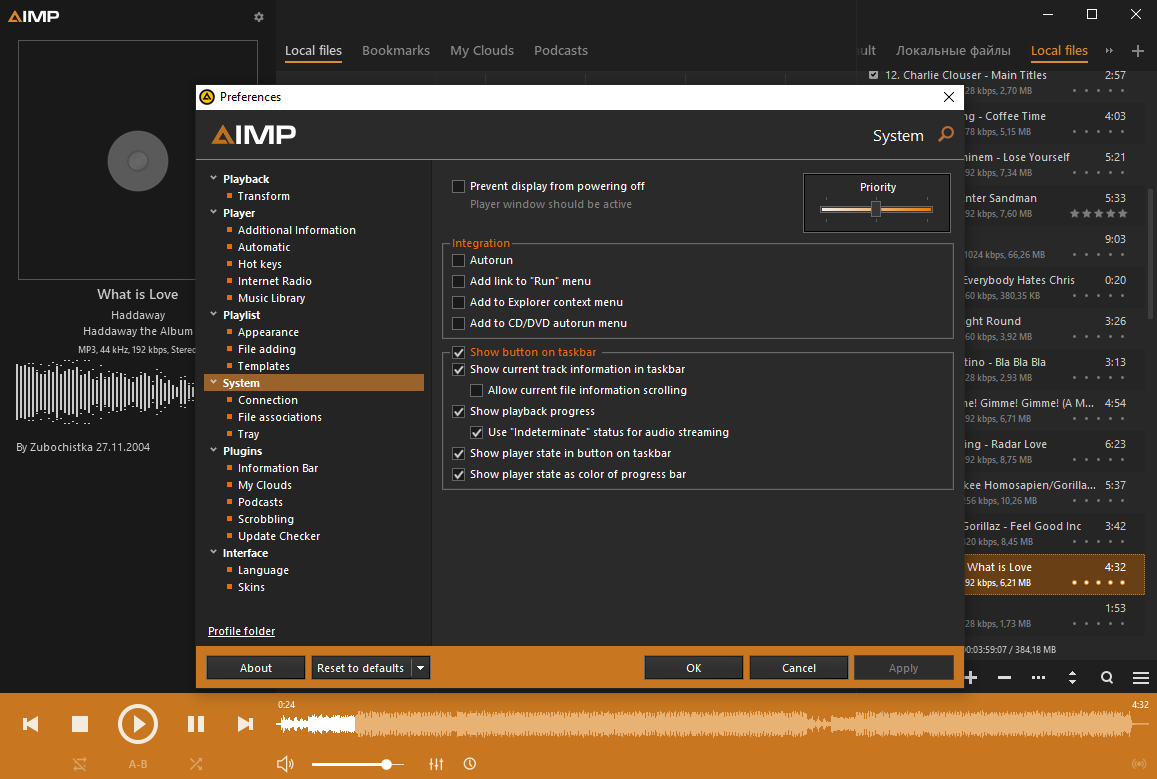Collapse the Plugins tree section
The image size is (1157, 779).
click(x=213, y=450)
